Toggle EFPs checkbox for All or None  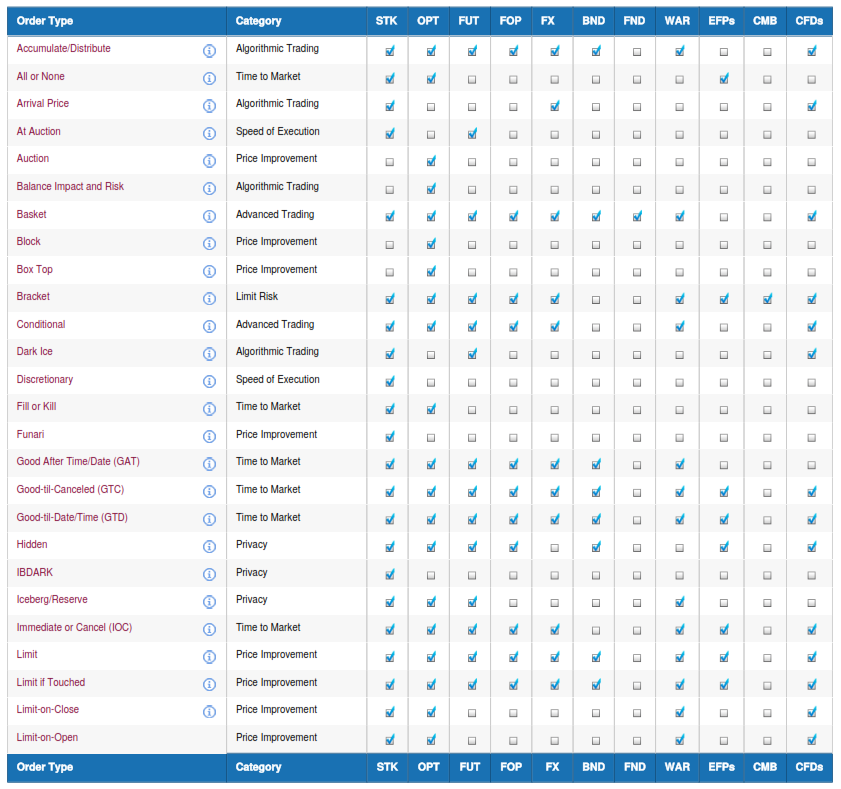point(723,79)
